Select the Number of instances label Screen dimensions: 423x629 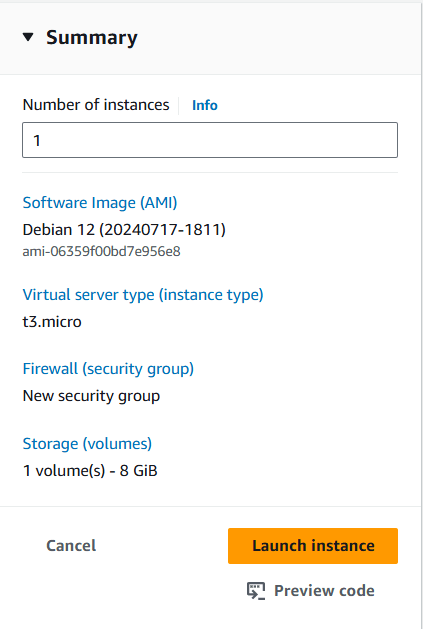pos(96,105)
